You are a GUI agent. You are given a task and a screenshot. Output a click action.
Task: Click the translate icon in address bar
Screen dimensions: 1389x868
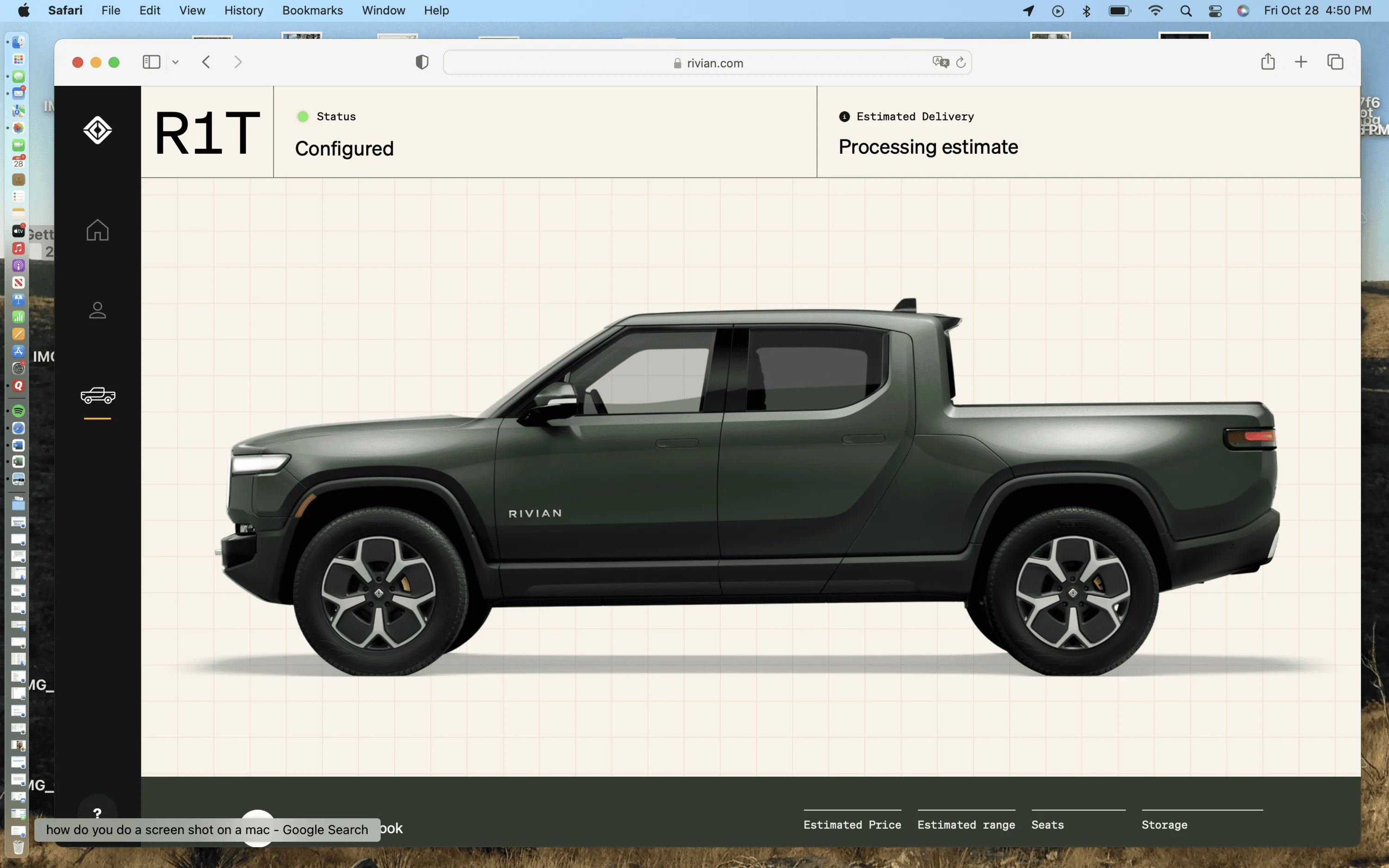[941, 62]
